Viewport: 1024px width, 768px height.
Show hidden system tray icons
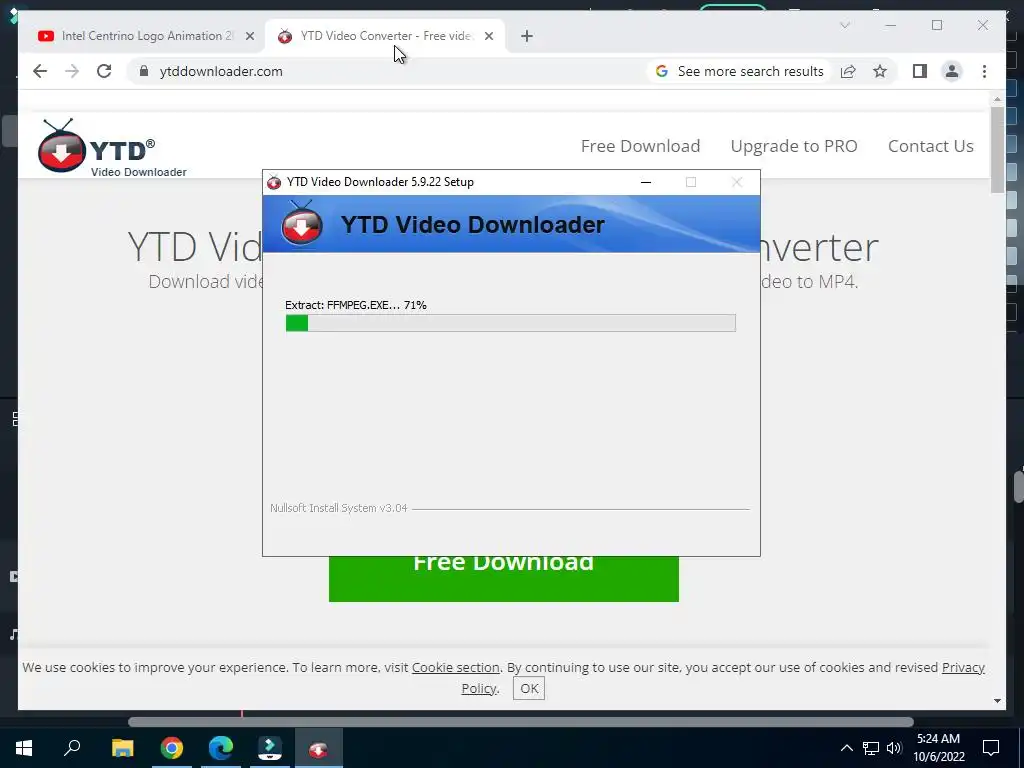point(846,748)
